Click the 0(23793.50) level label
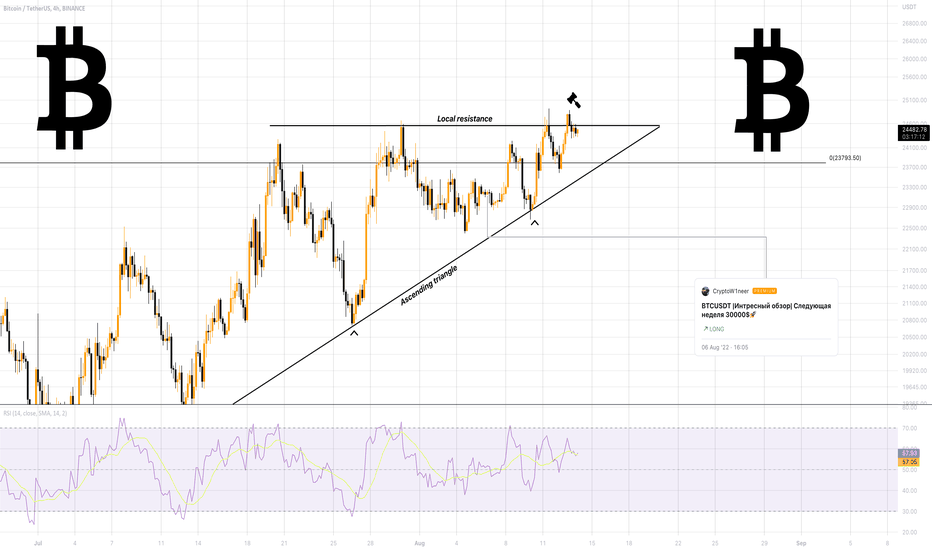 click(x=845, y=158)
